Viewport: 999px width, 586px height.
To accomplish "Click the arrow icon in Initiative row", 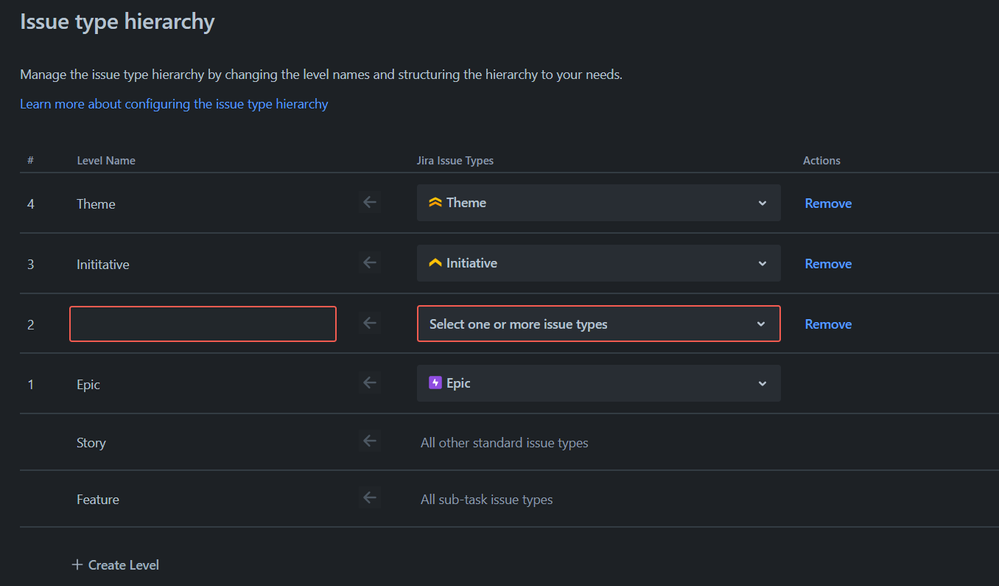I will (x=370, y=263).
